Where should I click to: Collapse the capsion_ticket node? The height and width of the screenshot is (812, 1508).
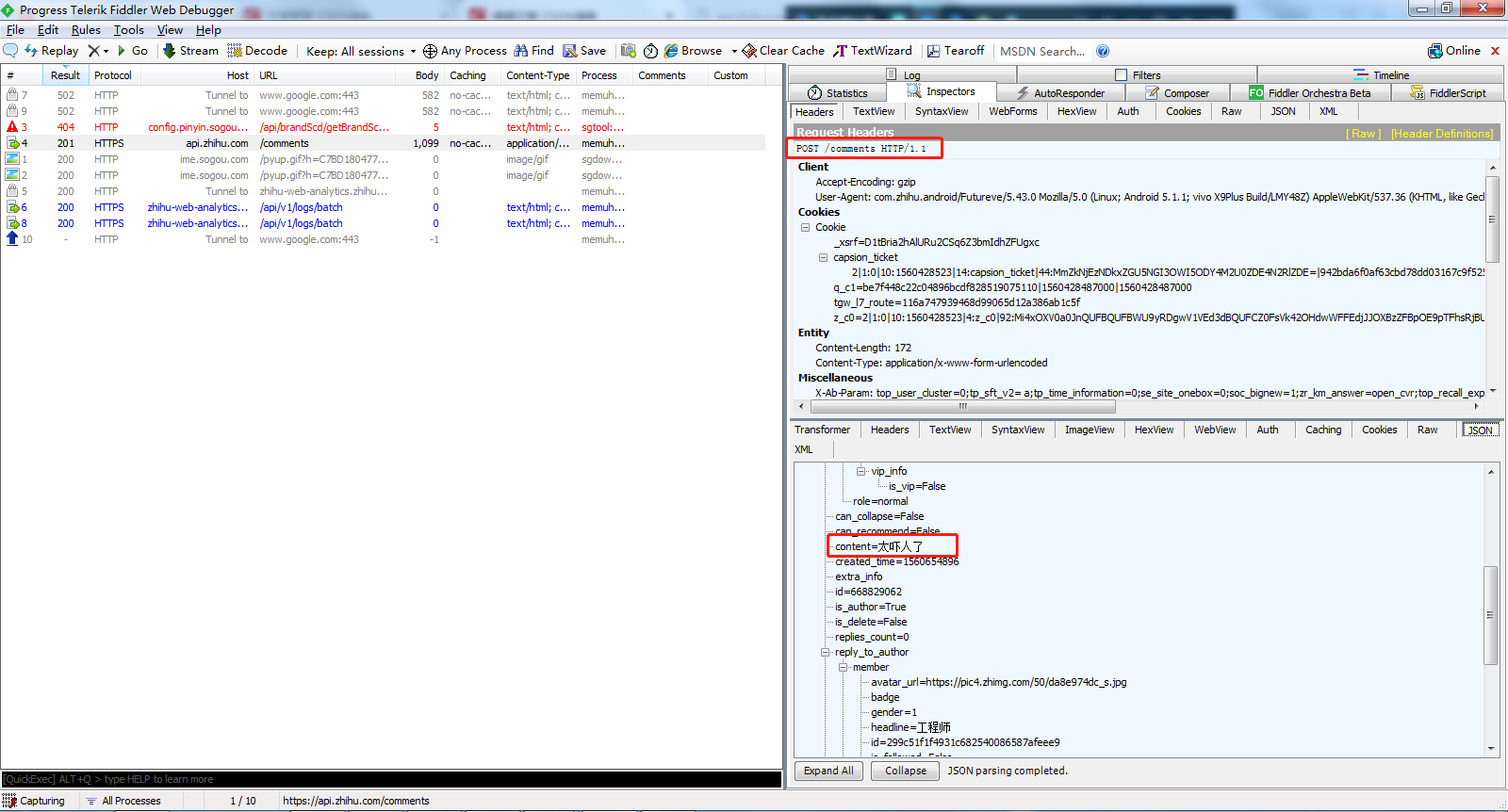(823, 257)
